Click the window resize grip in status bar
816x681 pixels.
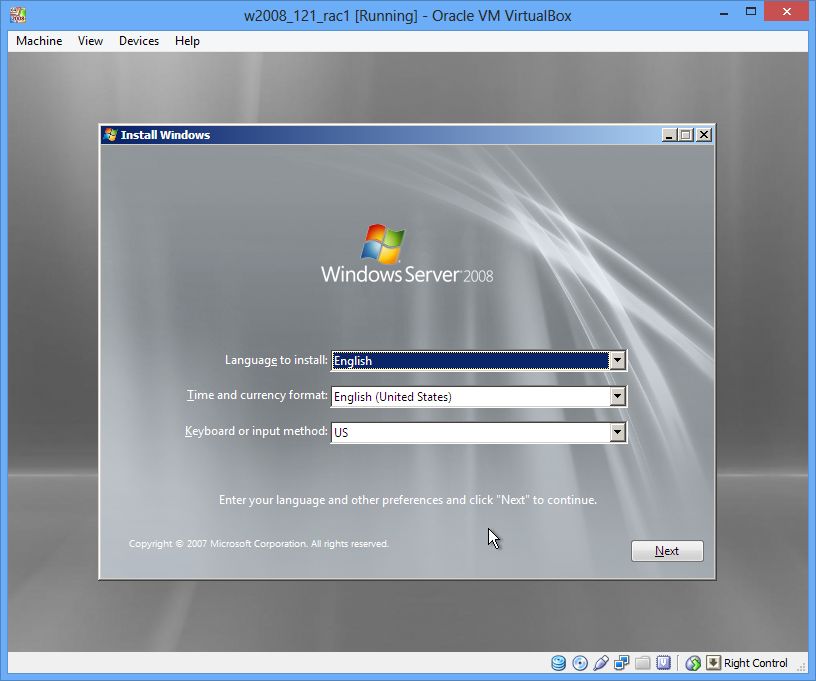coord(801,666)
